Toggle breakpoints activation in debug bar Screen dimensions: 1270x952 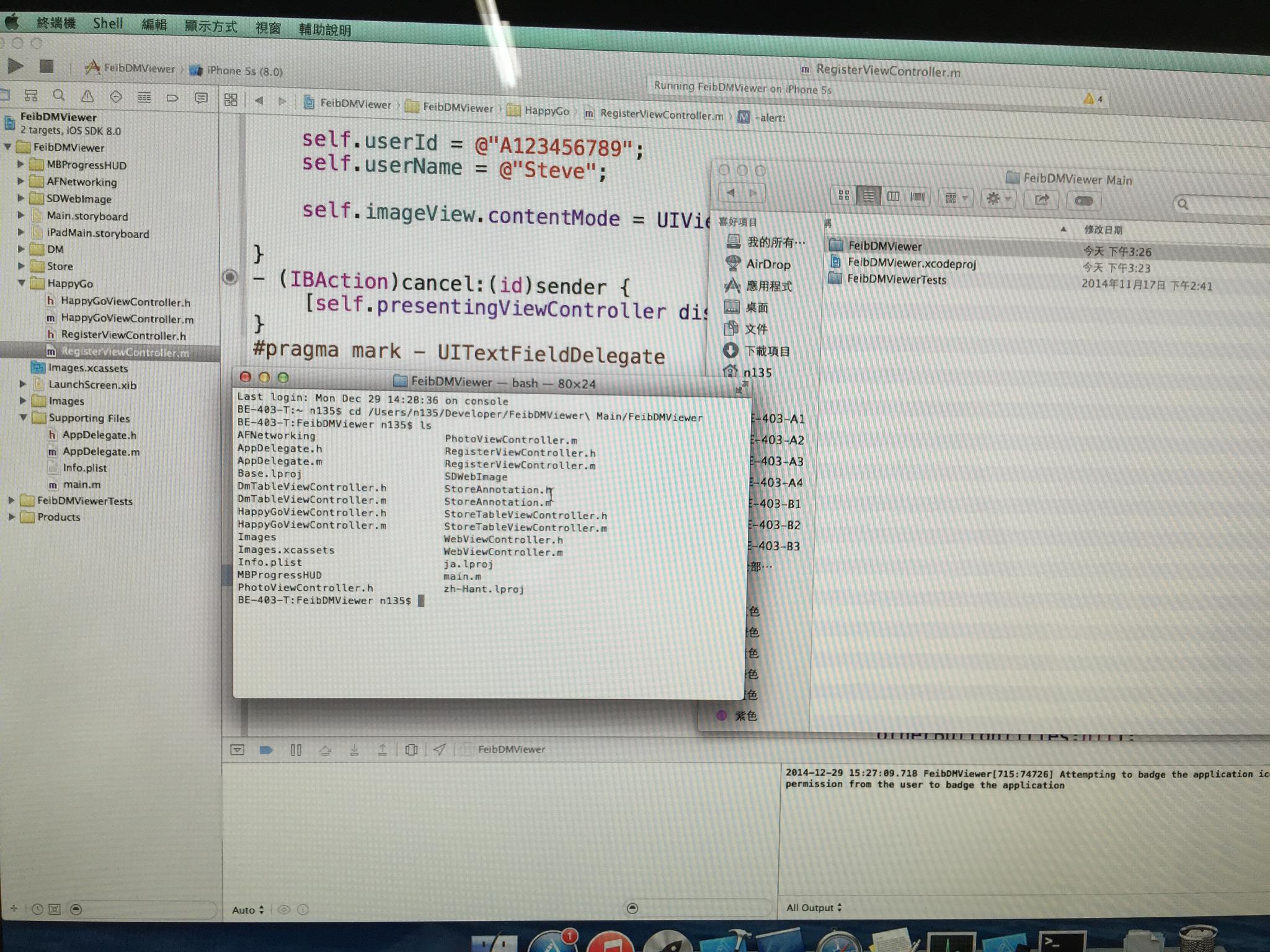[266, 750]
